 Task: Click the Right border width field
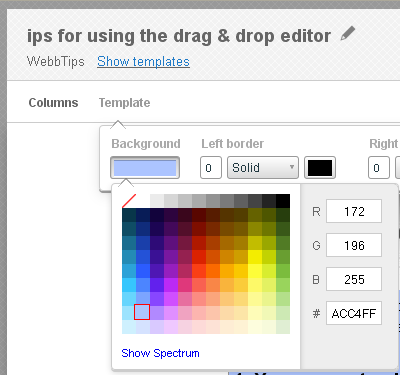(x=379, y=168)
